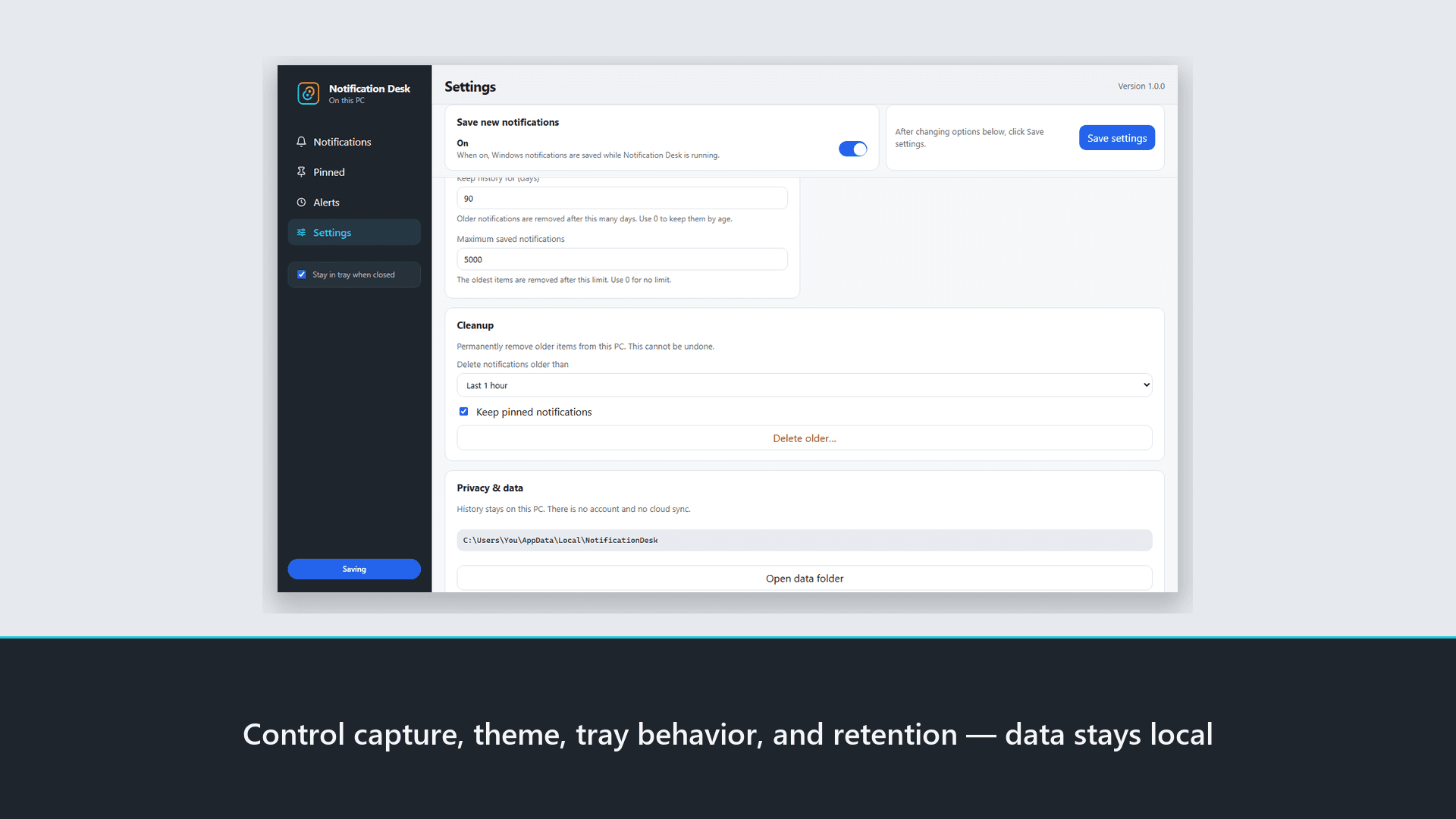Image resolution: width=1456 pixels, height=819 pixels.
Task: Click the Saving button in sidebar
Action: pos(354,570)
